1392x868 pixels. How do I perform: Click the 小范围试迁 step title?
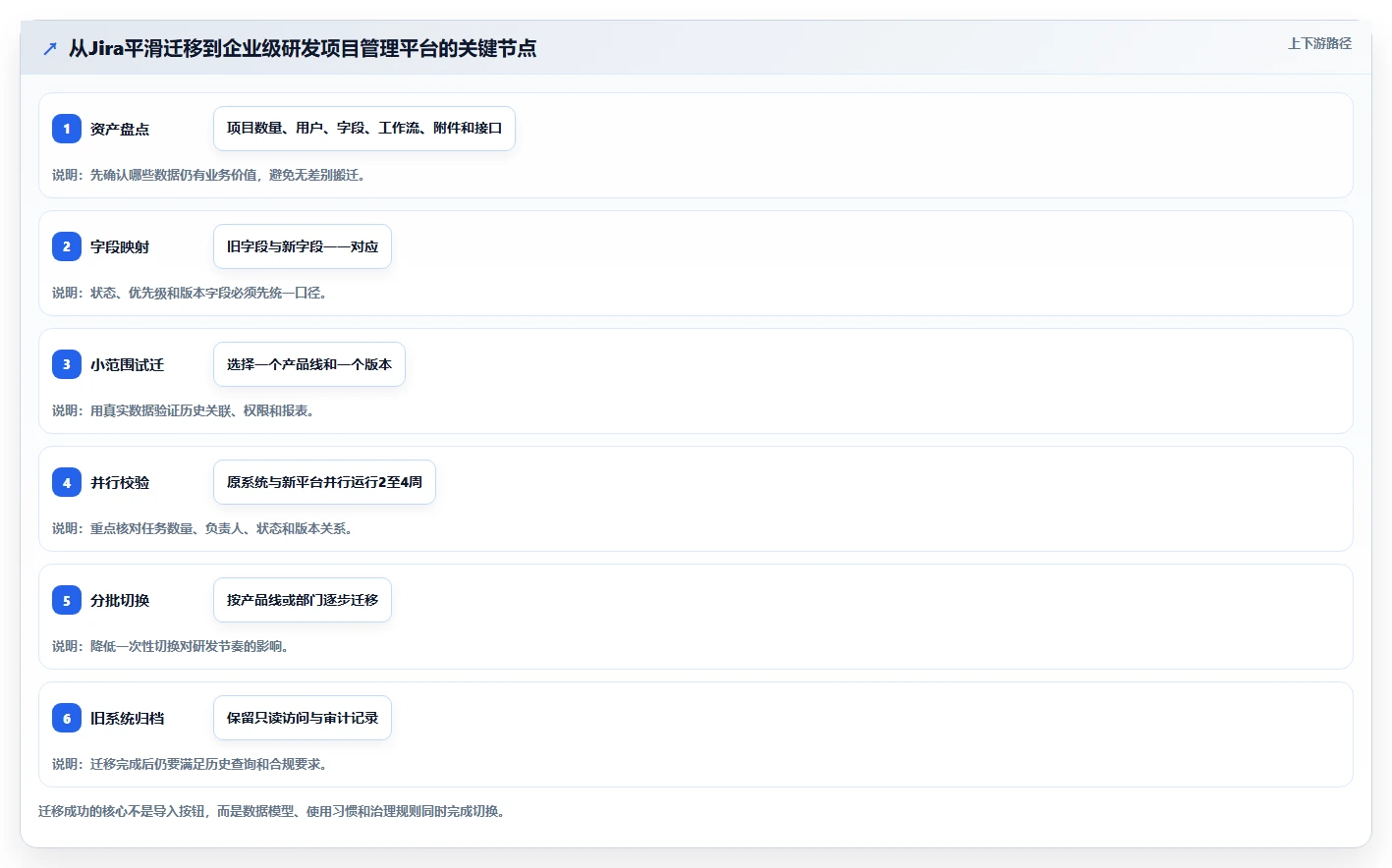coord(128,364)
